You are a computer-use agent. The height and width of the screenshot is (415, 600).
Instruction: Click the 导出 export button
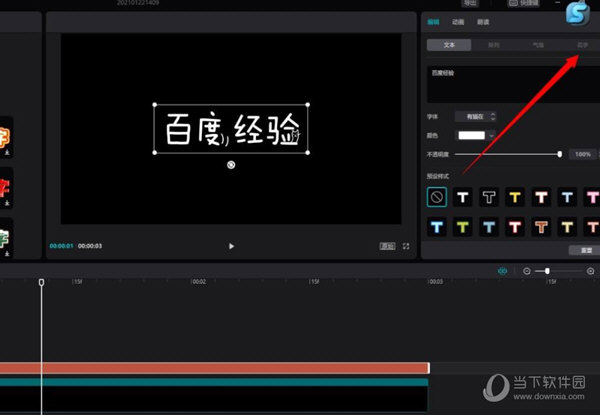pyautogui.click(x=470, y=3)
